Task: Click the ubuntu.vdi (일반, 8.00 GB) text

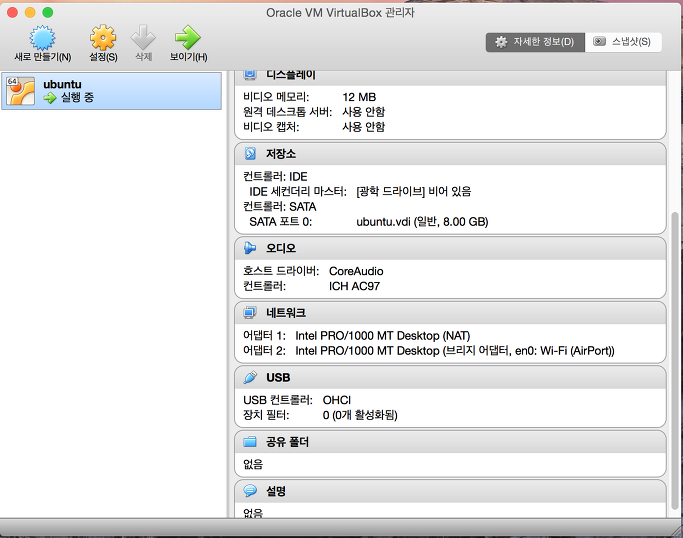Action: (x=422, y=222)
